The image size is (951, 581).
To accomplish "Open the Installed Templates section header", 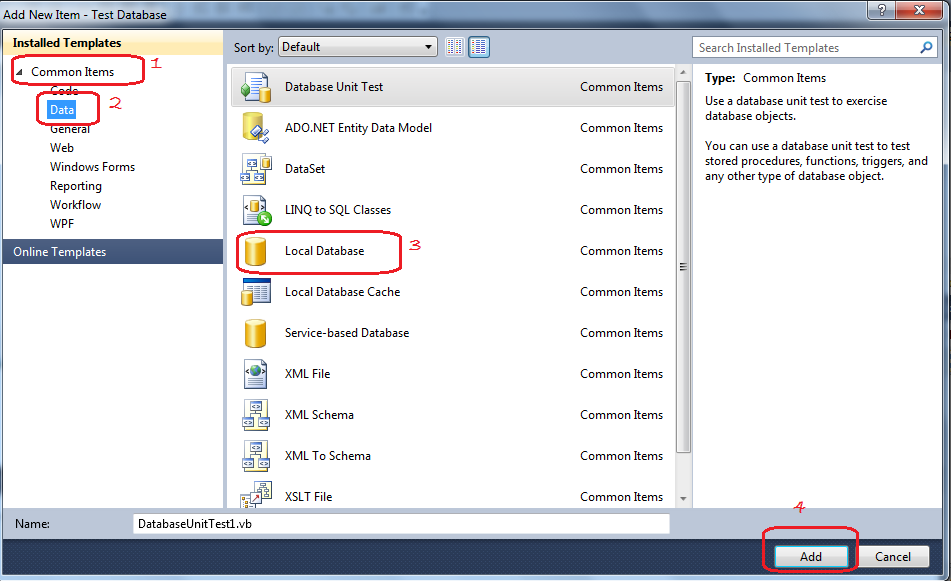I will click(113, 43).
